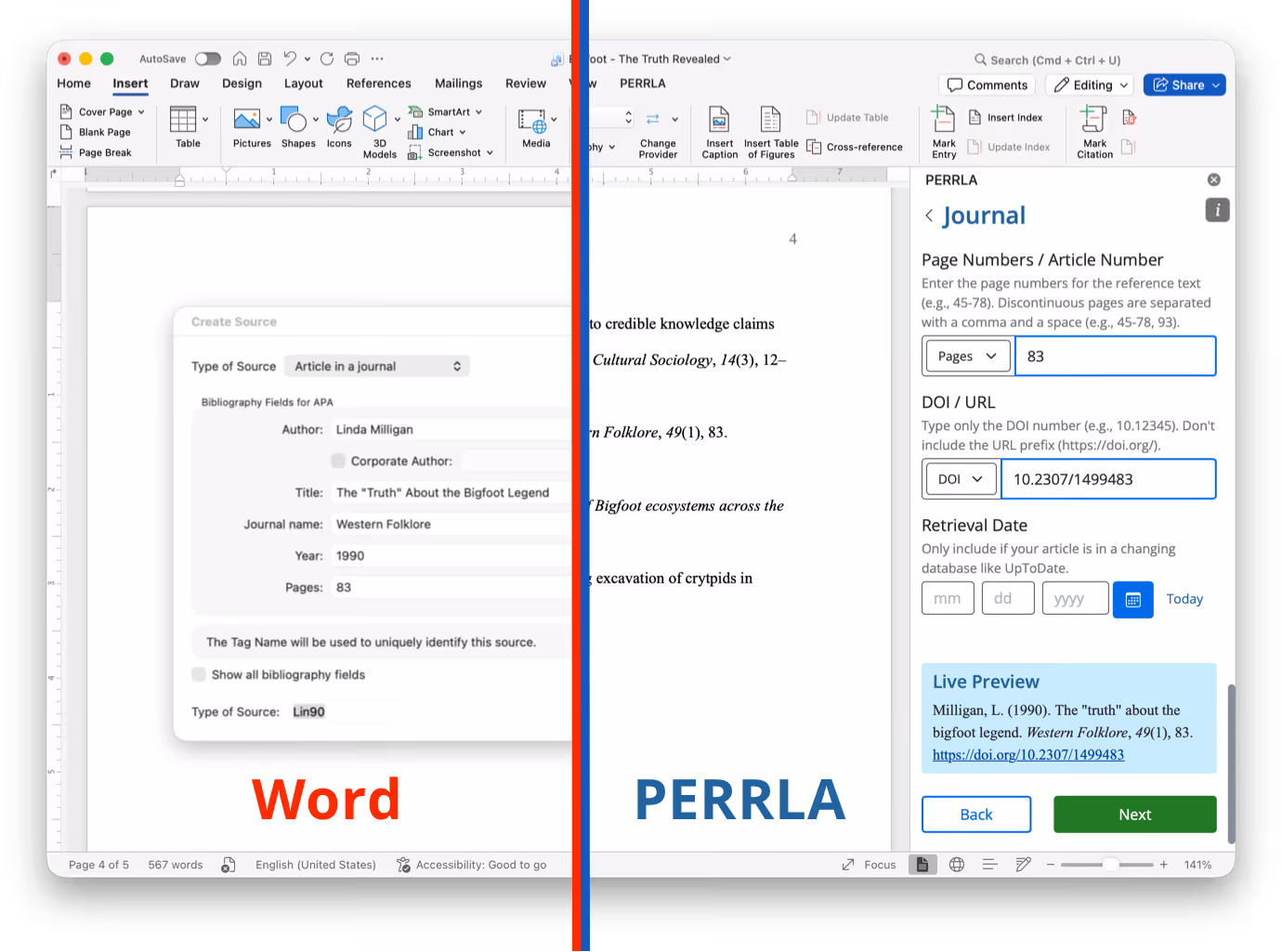Insert 3D Models

pos(379,132)
